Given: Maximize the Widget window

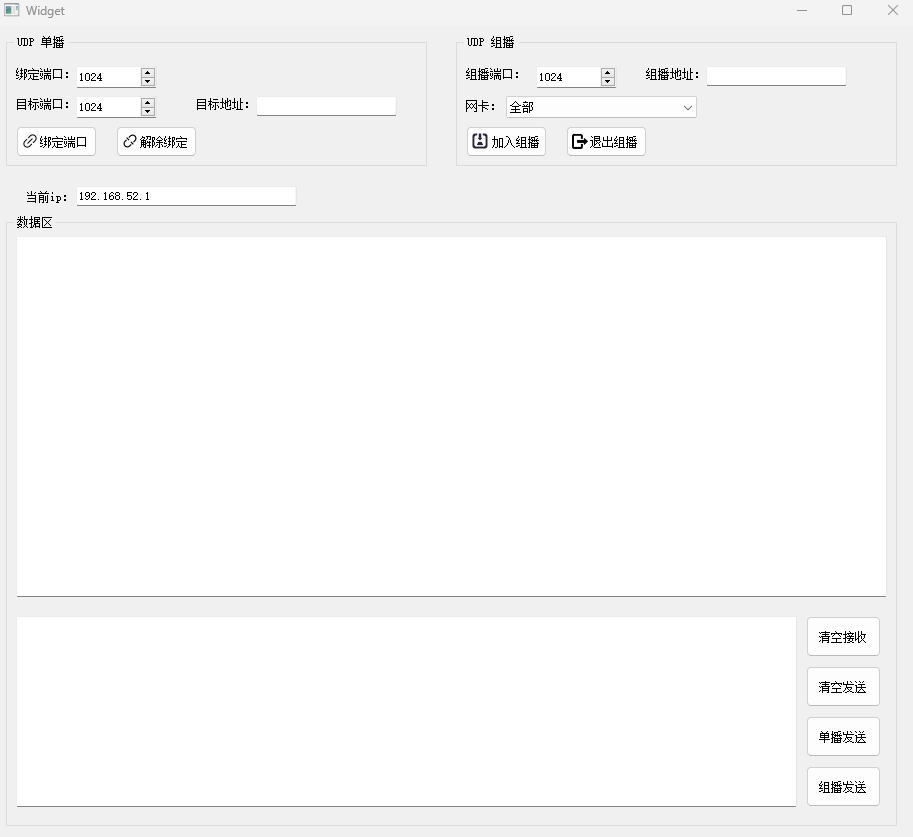Looking at the screenshot, I should 847,10.
